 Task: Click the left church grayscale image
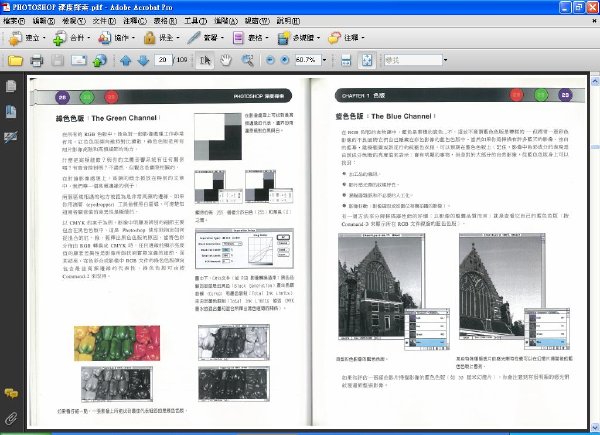(x=381, y=287)
